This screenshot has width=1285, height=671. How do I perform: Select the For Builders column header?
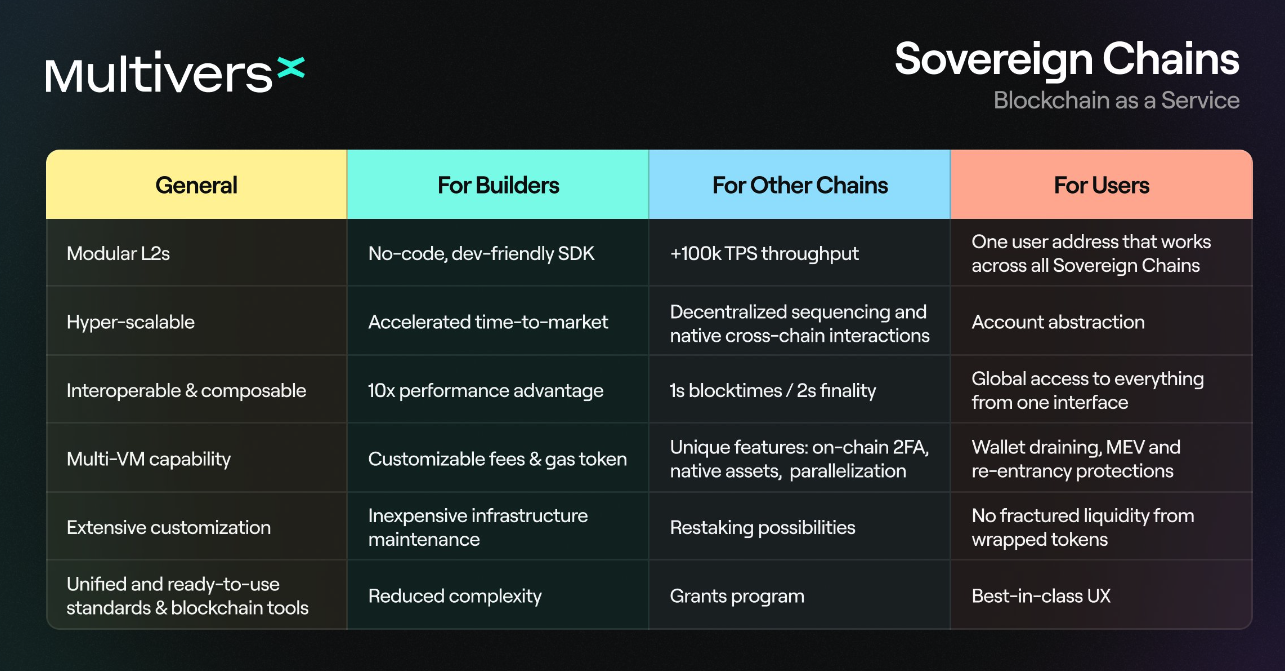(x=498, y=185)
